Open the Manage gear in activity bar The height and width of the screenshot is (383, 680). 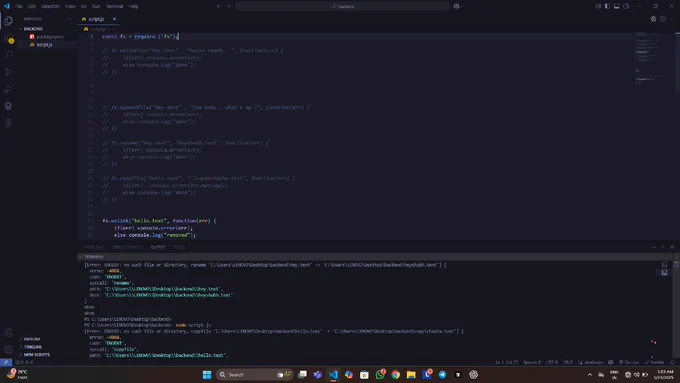(8, 350)
